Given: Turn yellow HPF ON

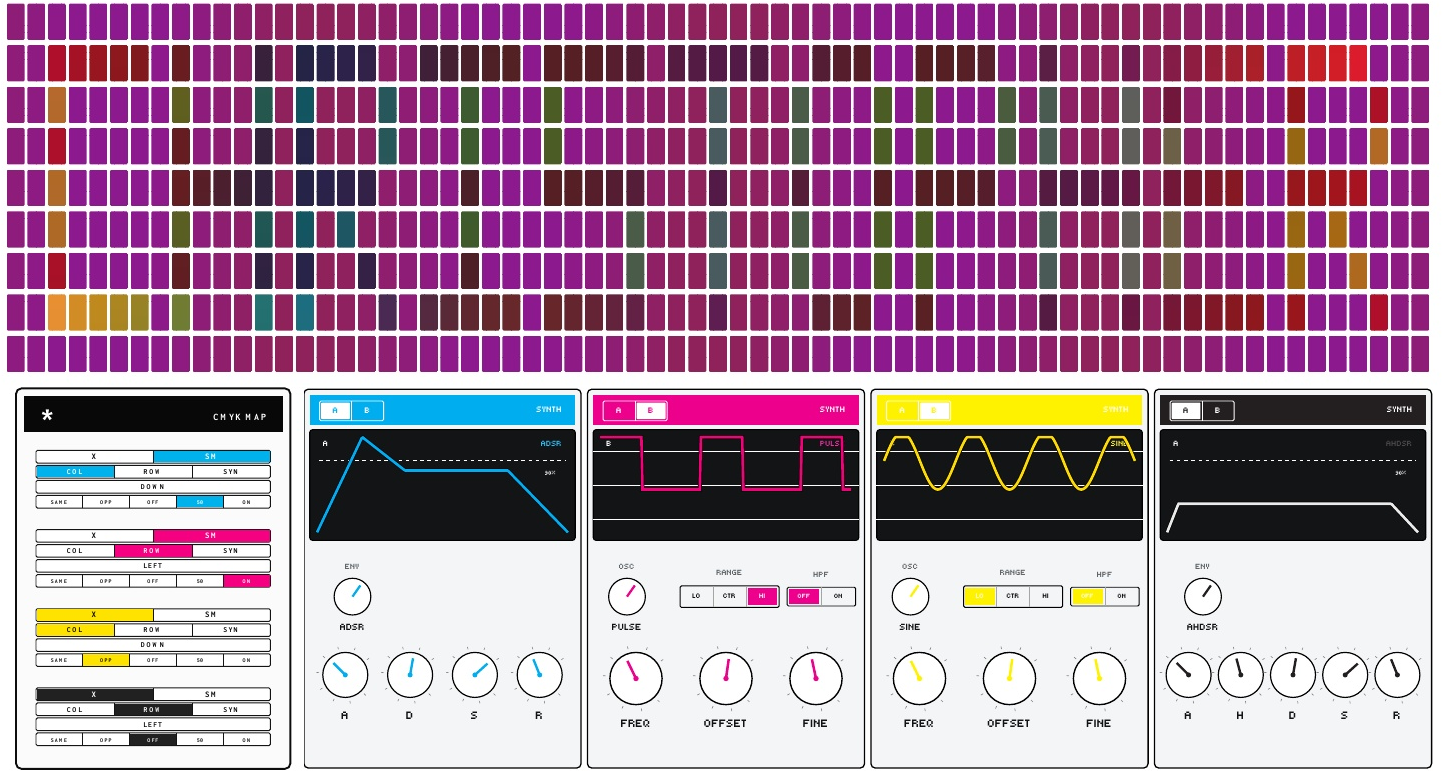Looking at the screenshot, I should coord(1122,596).
